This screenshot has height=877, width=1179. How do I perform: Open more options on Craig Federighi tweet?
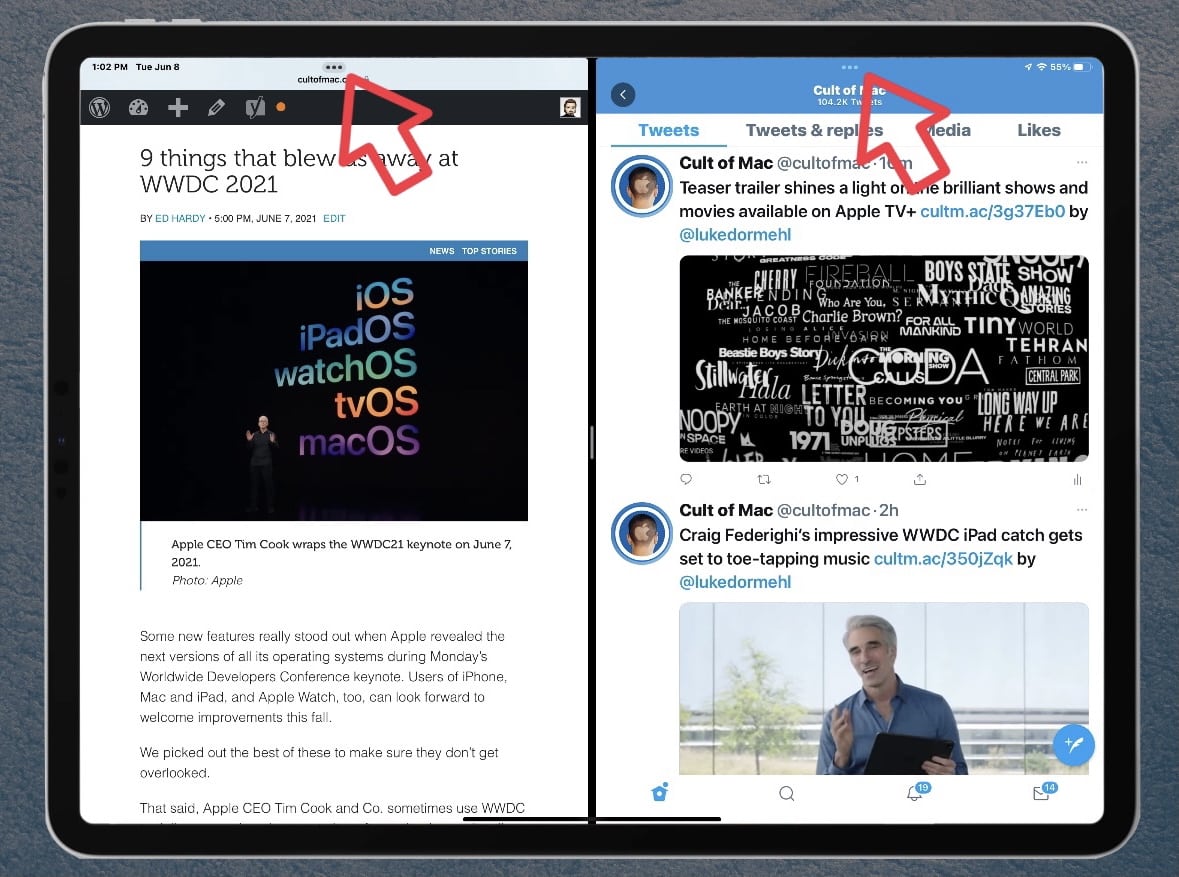click(1080, 510)
